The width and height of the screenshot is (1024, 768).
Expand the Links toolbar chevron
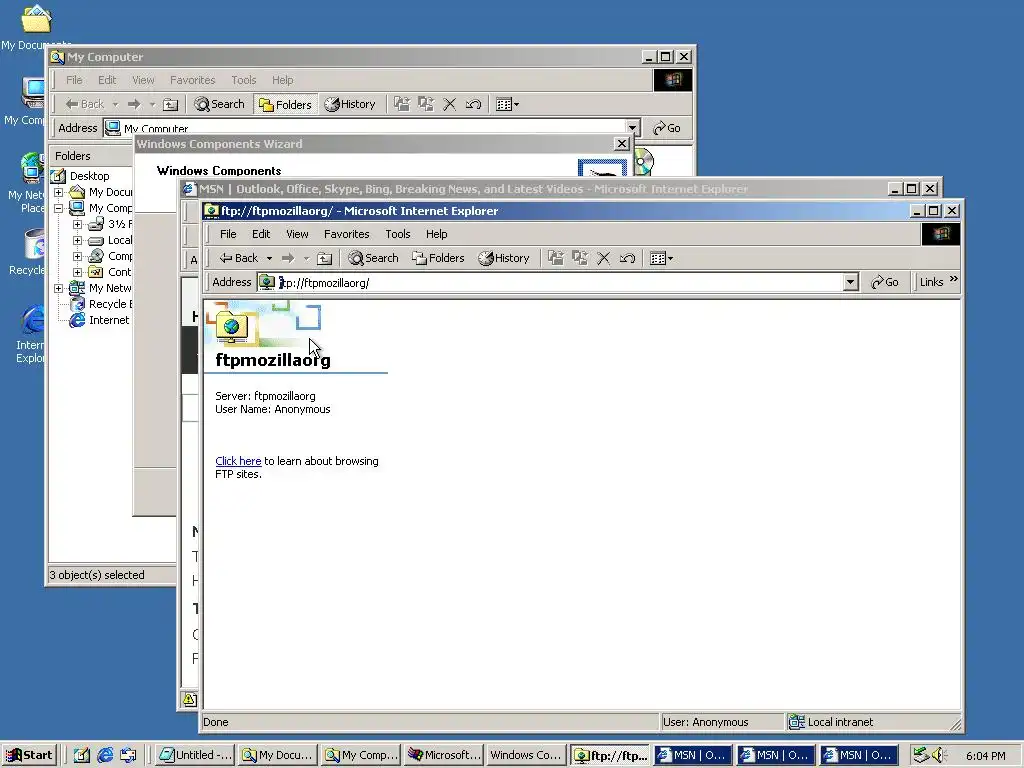(953, 280)
